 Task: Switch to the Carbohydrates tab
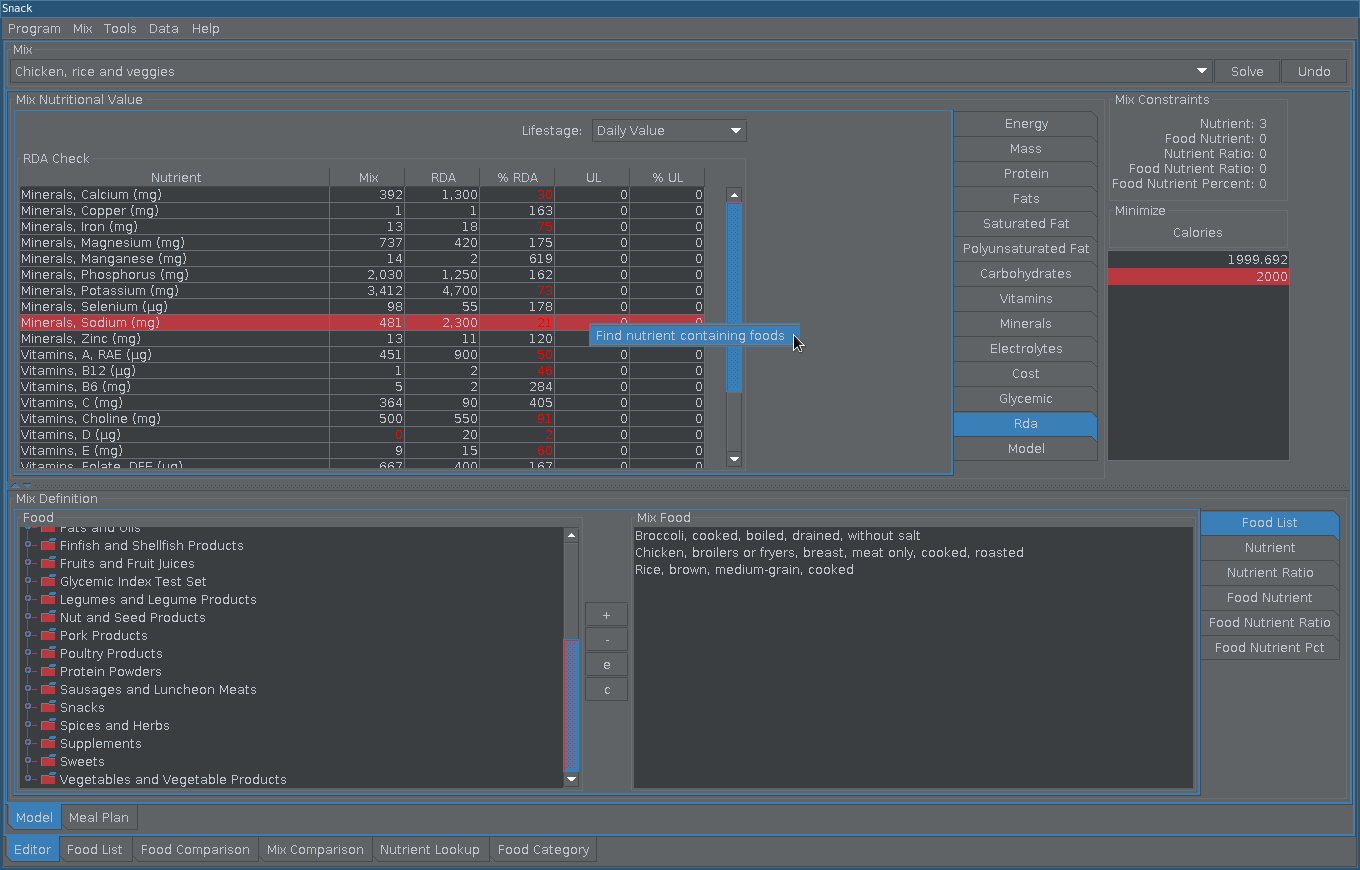tap(1026, 274)
